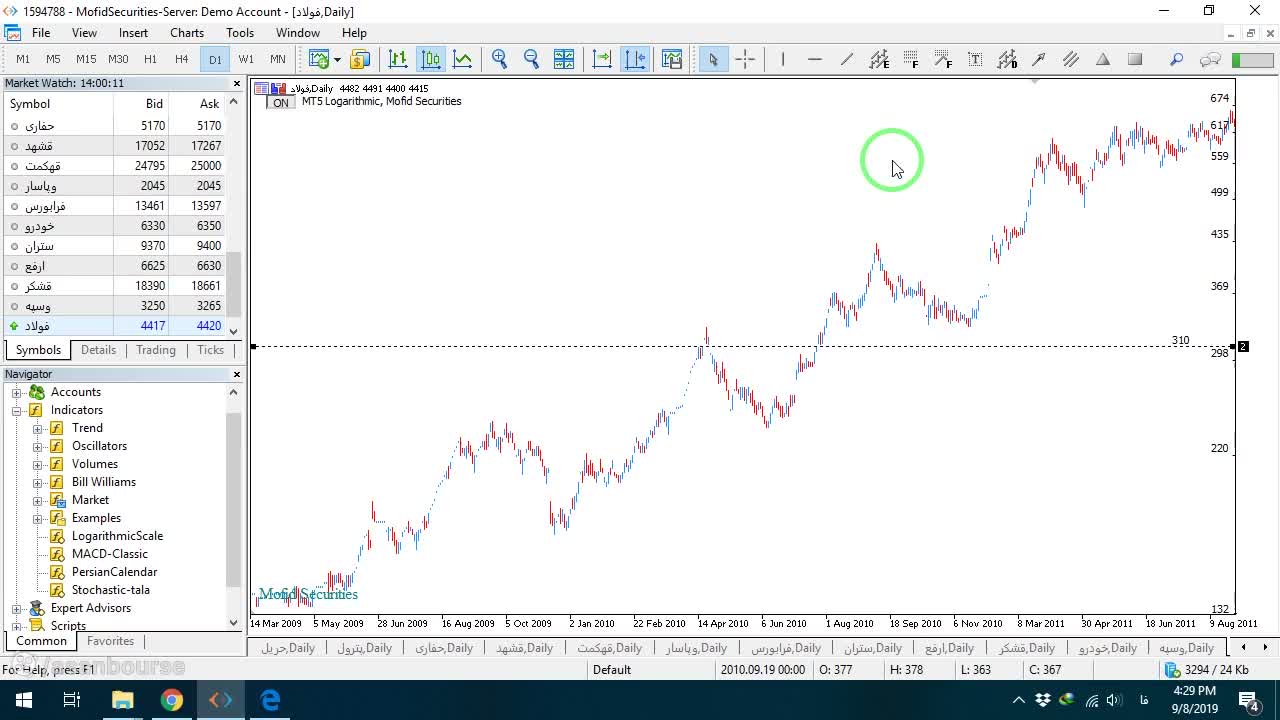Select the Andrews pitchfork lines tool
Viewport: 1280px width, 720px height.
(1071, 59)
